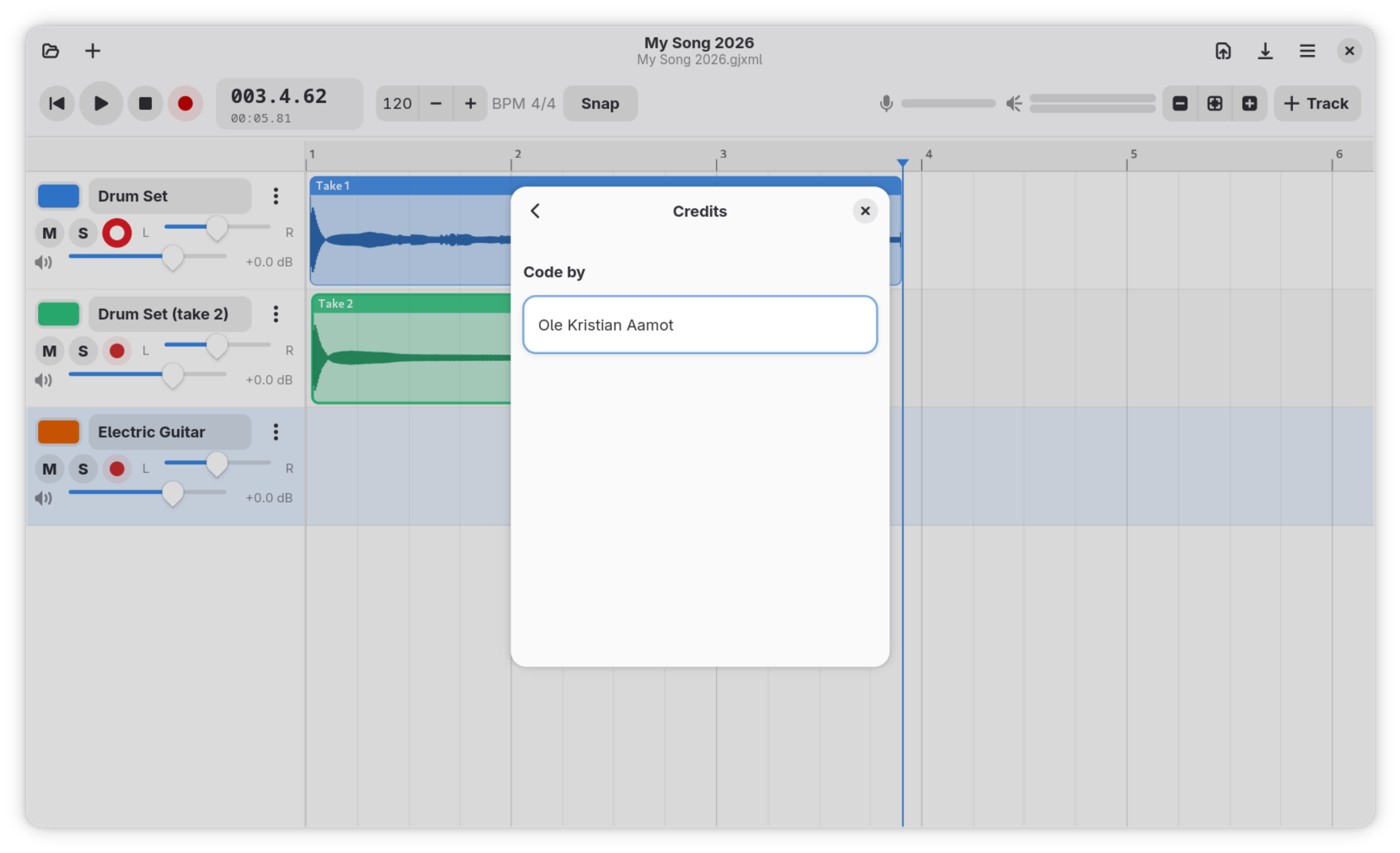
Task: Arm recording on Drum Set (take 2)
Action: pyautogui.click(x=117, y=351)
